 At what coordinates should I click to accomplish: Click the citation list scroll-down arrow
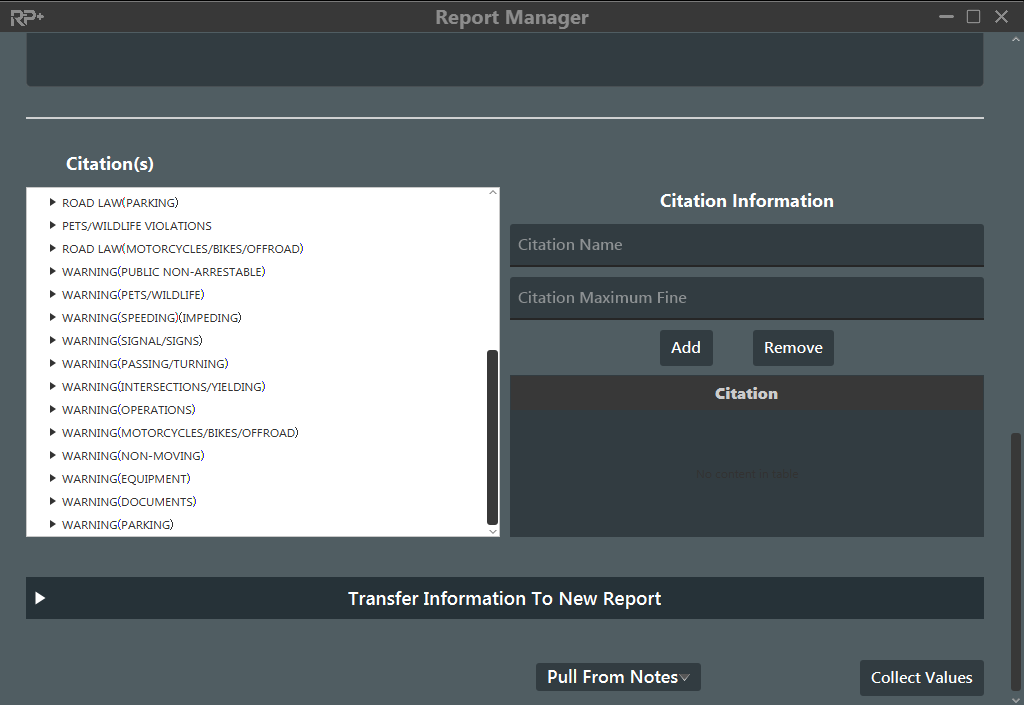point(492,531)
